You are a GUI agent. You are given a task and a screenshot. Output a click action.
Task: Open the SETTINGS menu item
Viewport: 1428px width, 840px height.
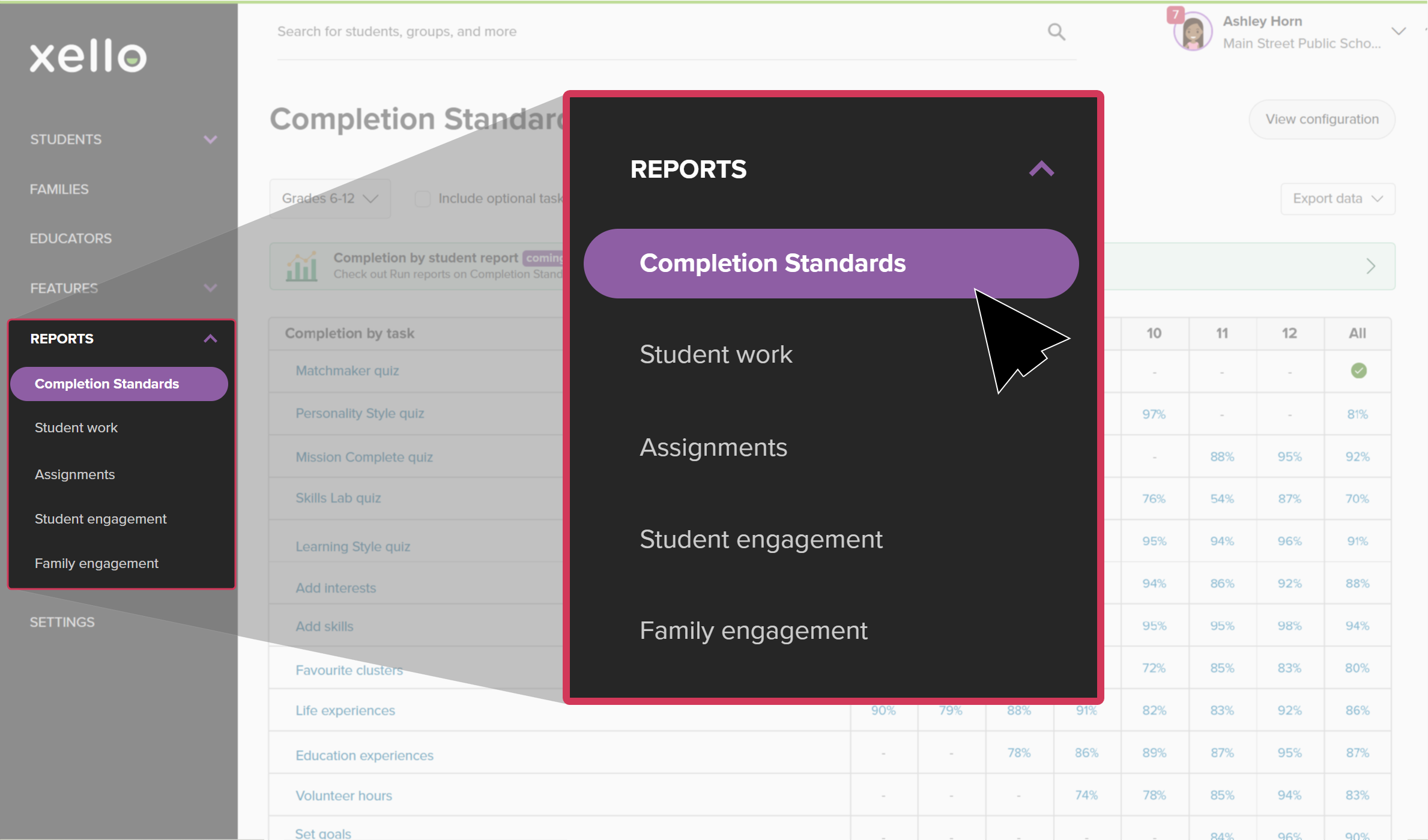[62, 621]
